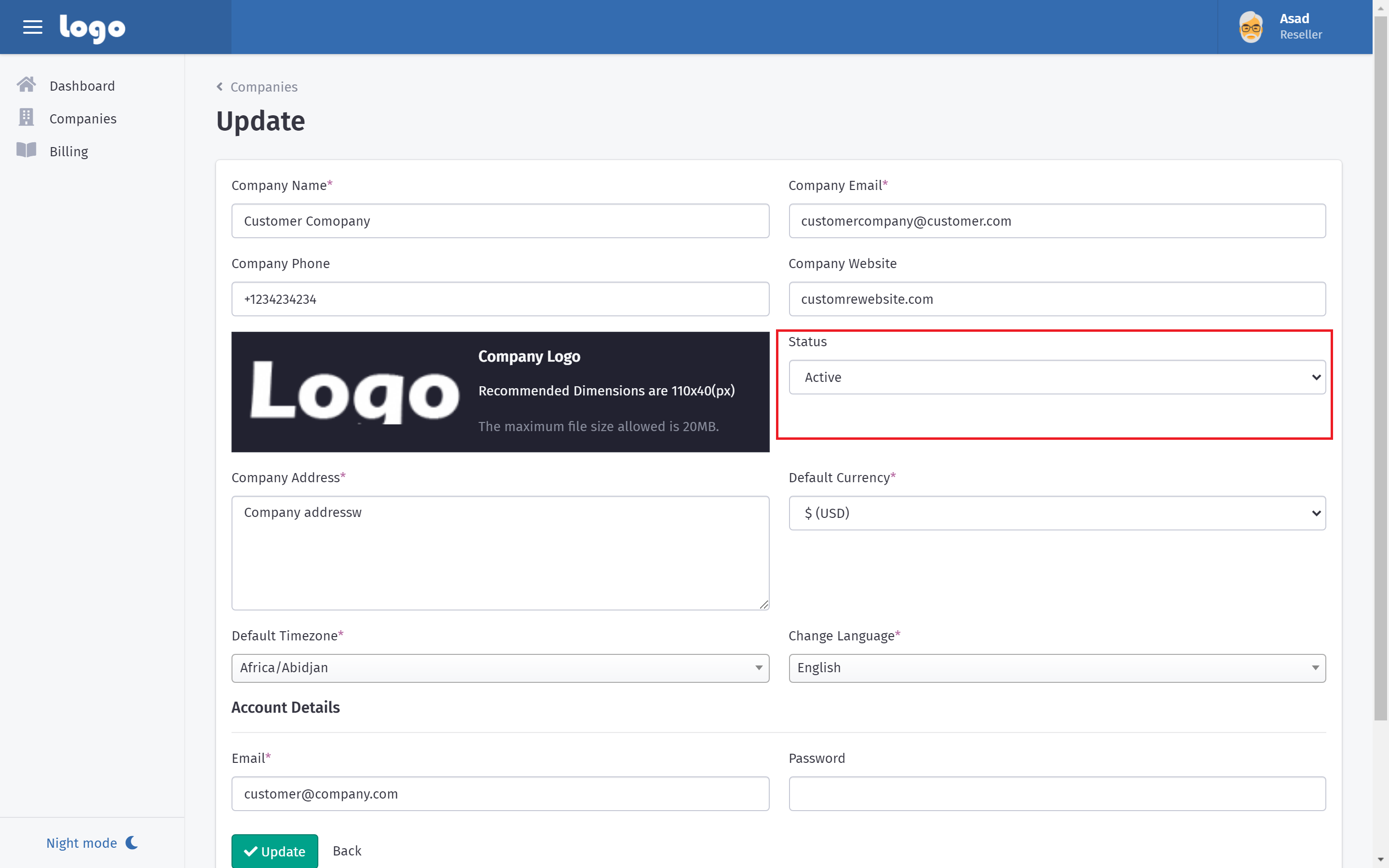
Task: Click the Billing book icon
Action: click(26, 150)
